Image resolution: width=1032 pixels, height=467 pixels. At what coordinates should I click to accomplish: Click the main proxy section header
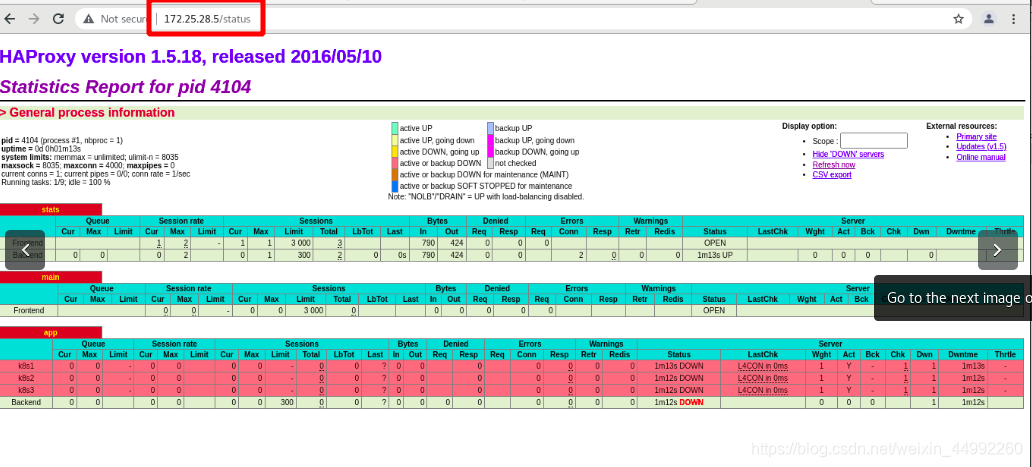pos(51,277)
